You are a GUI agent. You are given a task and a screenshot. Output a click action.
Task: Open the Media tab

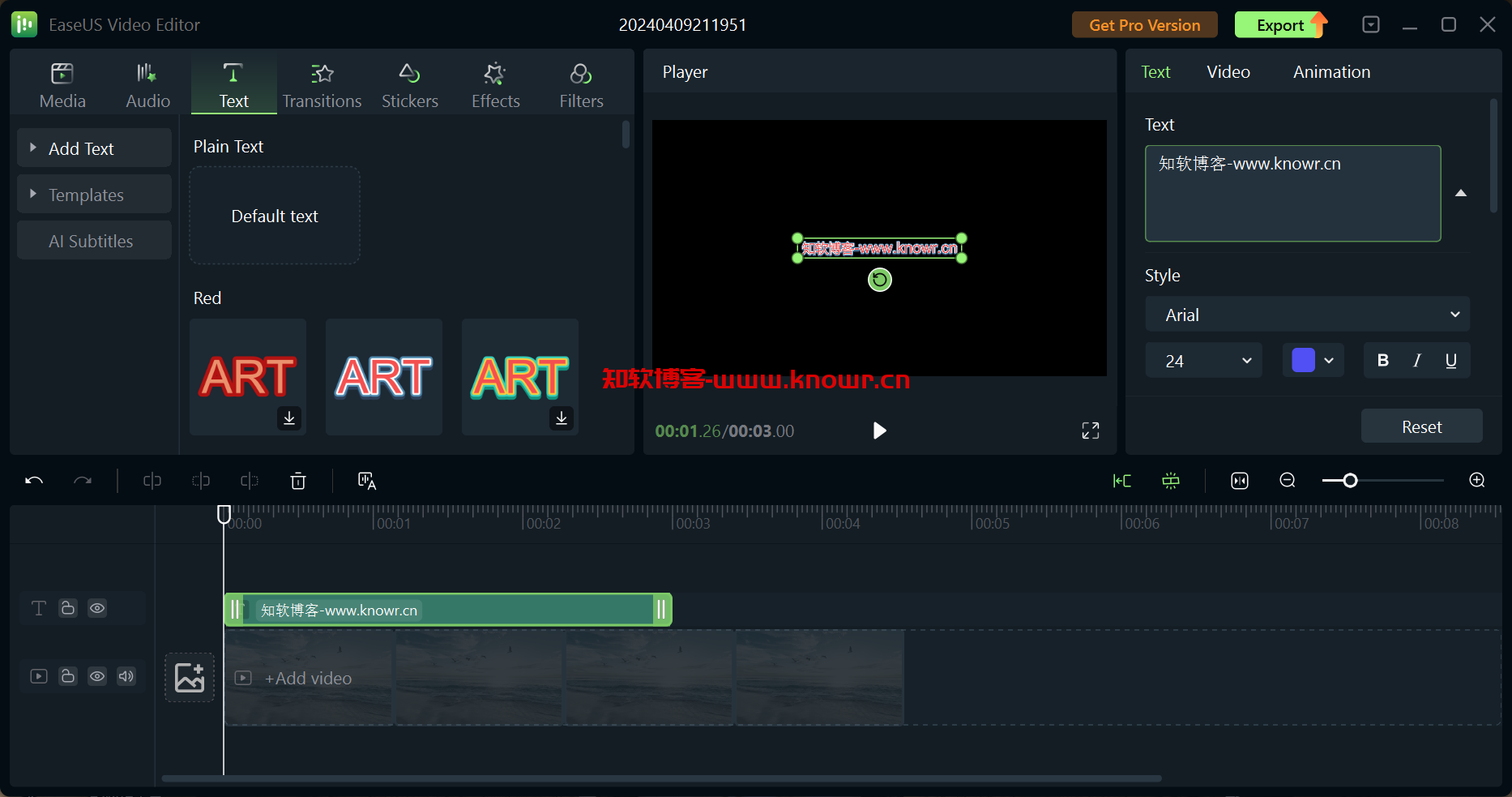point(62,85)
